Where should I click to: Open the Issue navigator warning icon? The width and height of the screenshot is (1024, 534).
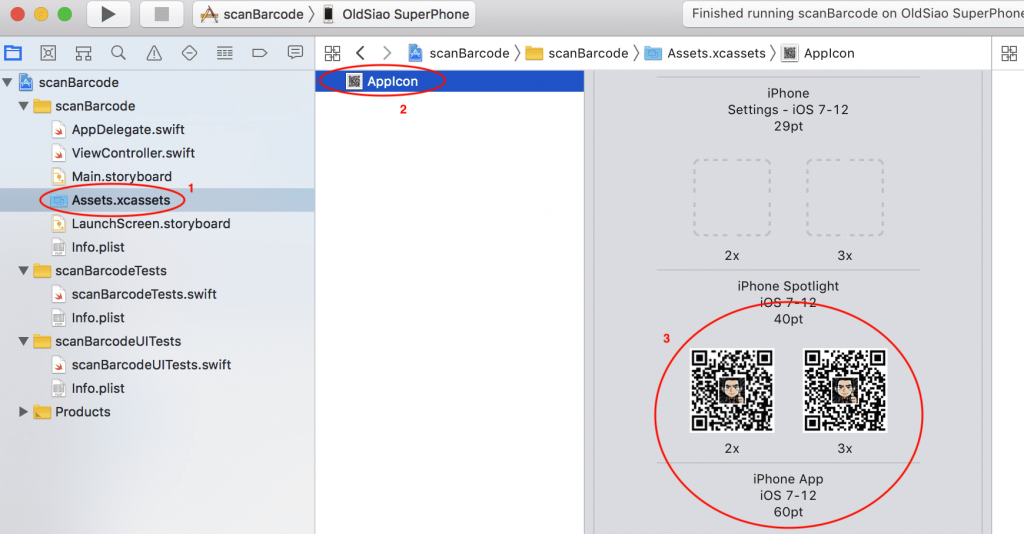[154, 53]
